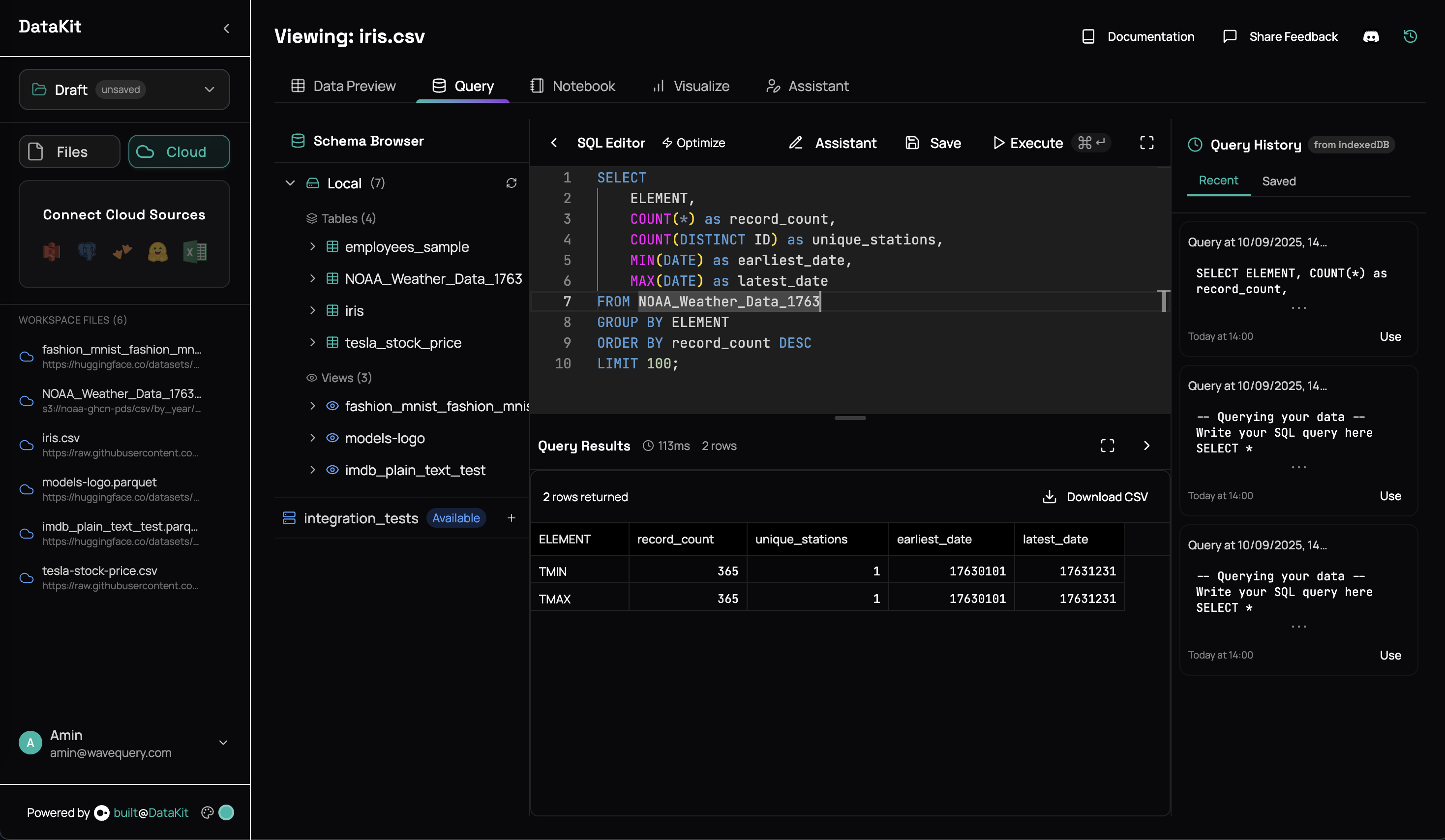Open query history clock icon top right
This screenshot has width=1445, height=840.
(1410, 37)
